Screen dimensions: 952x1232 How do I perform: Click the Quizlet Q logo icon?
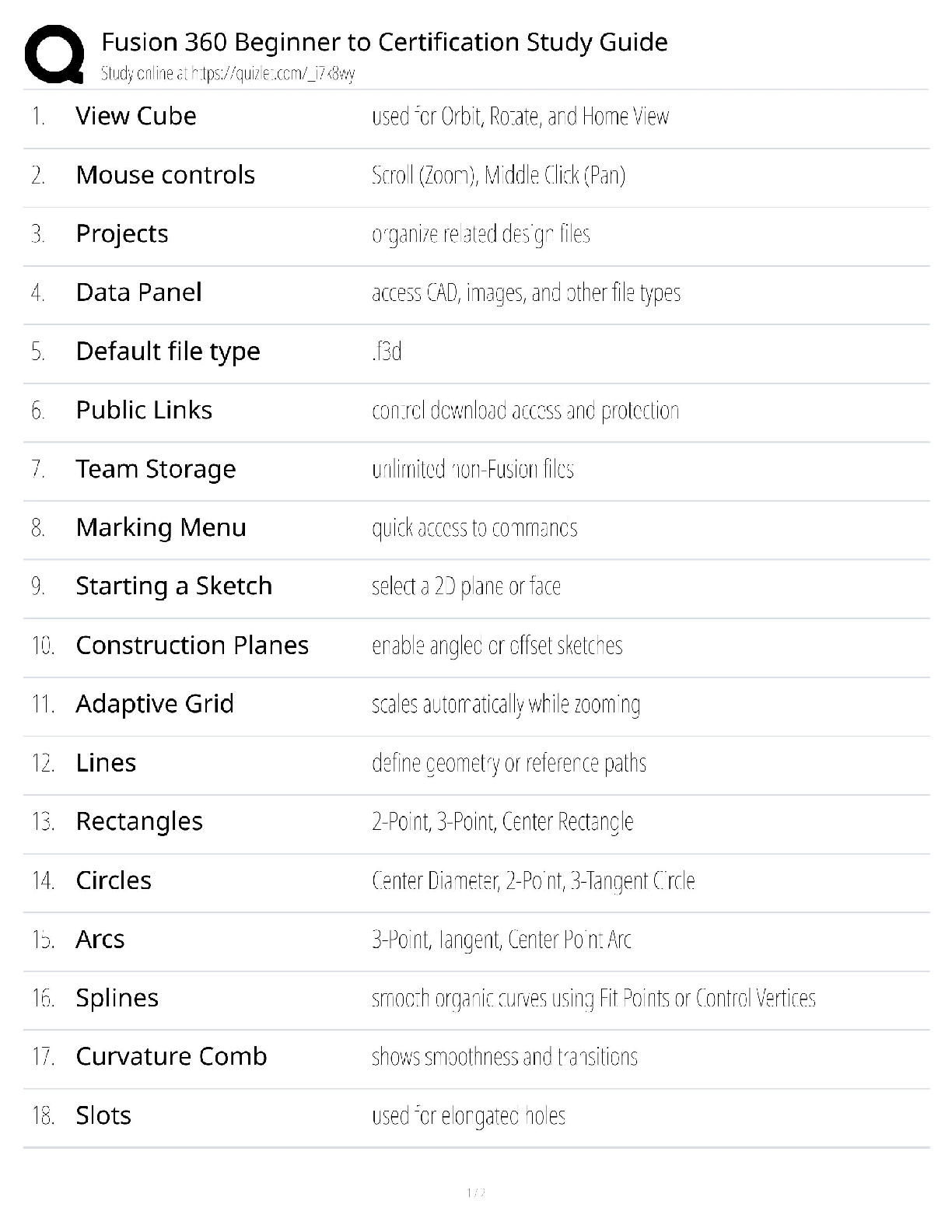54,54
